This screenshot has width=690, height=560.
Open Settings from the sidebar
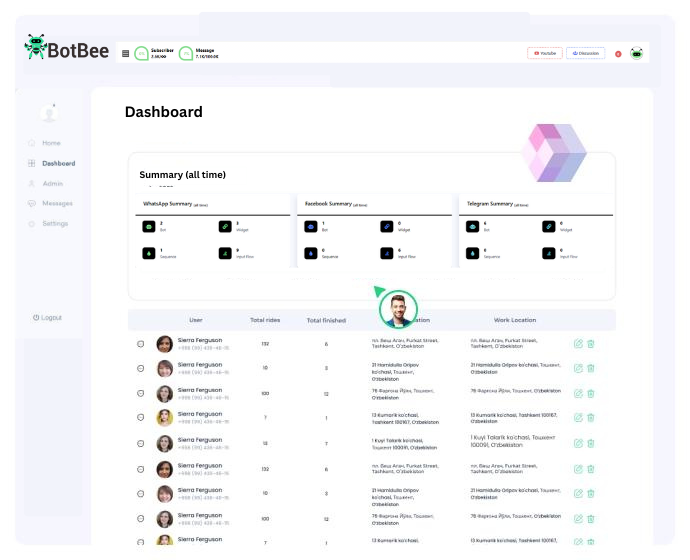[x=54, y=223]
